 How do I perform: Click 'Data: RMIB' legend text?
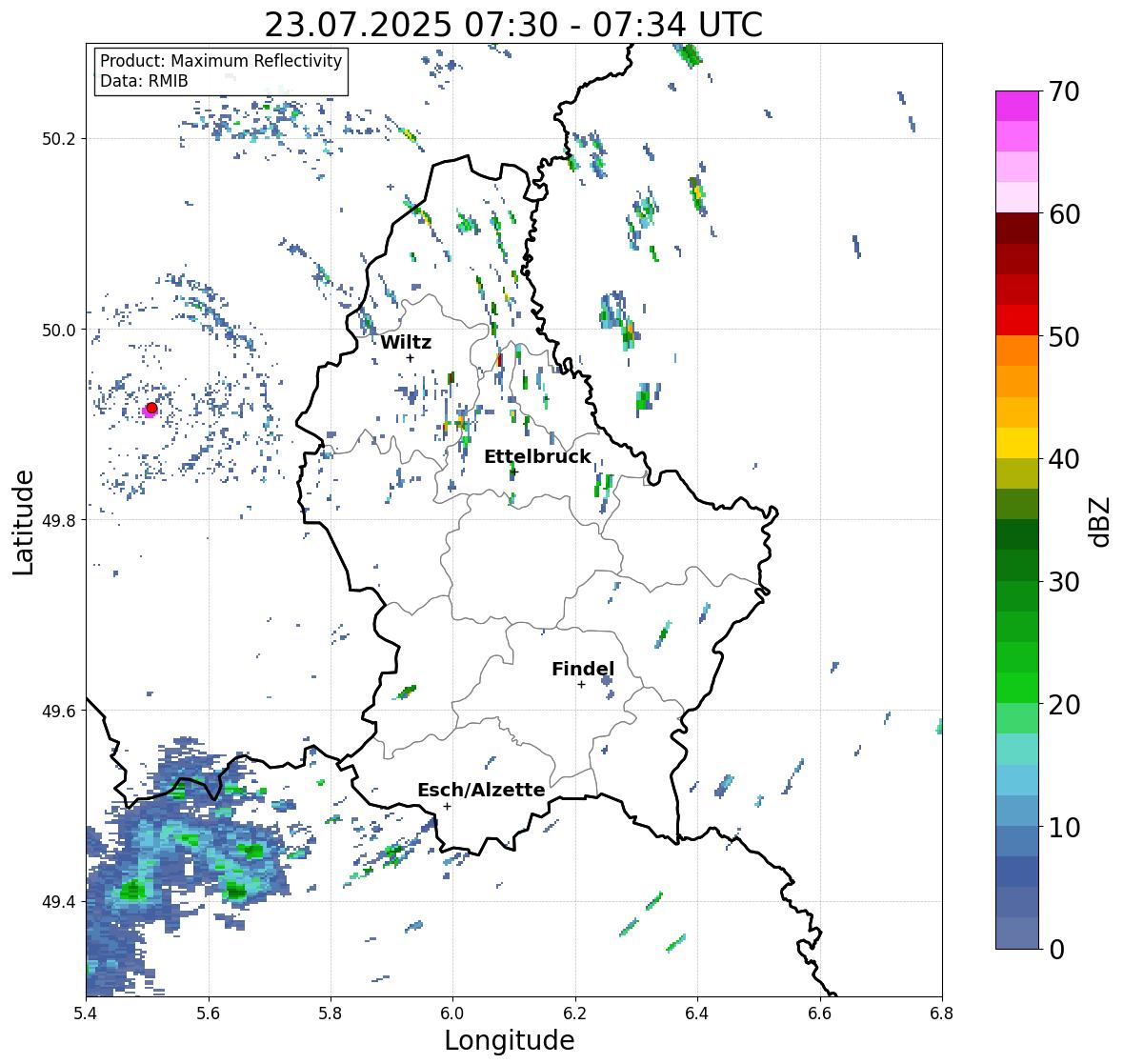[x=144, y=81]
